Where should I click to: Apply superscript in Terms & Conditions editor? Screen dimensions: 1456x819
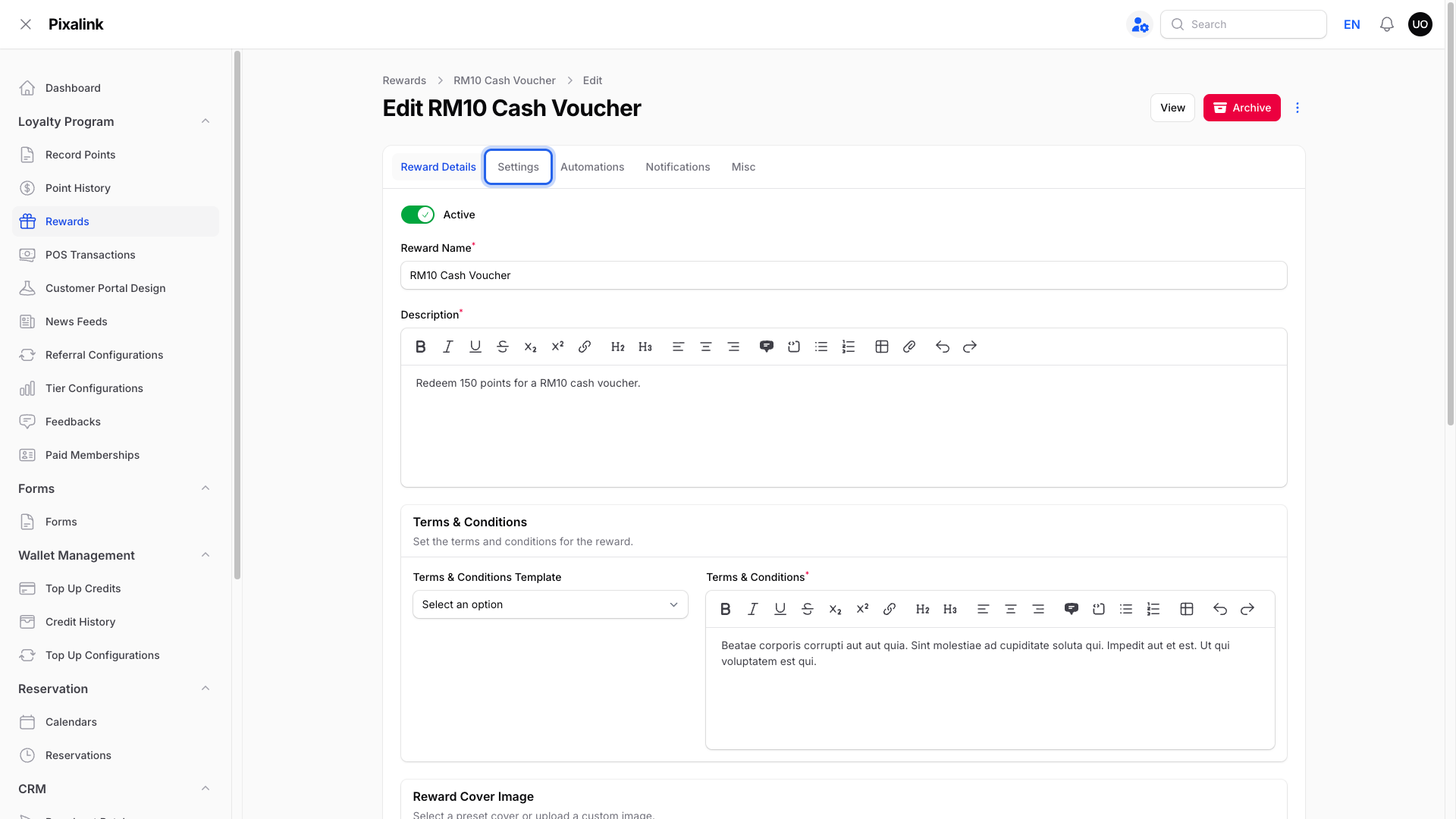pos(862,609)
